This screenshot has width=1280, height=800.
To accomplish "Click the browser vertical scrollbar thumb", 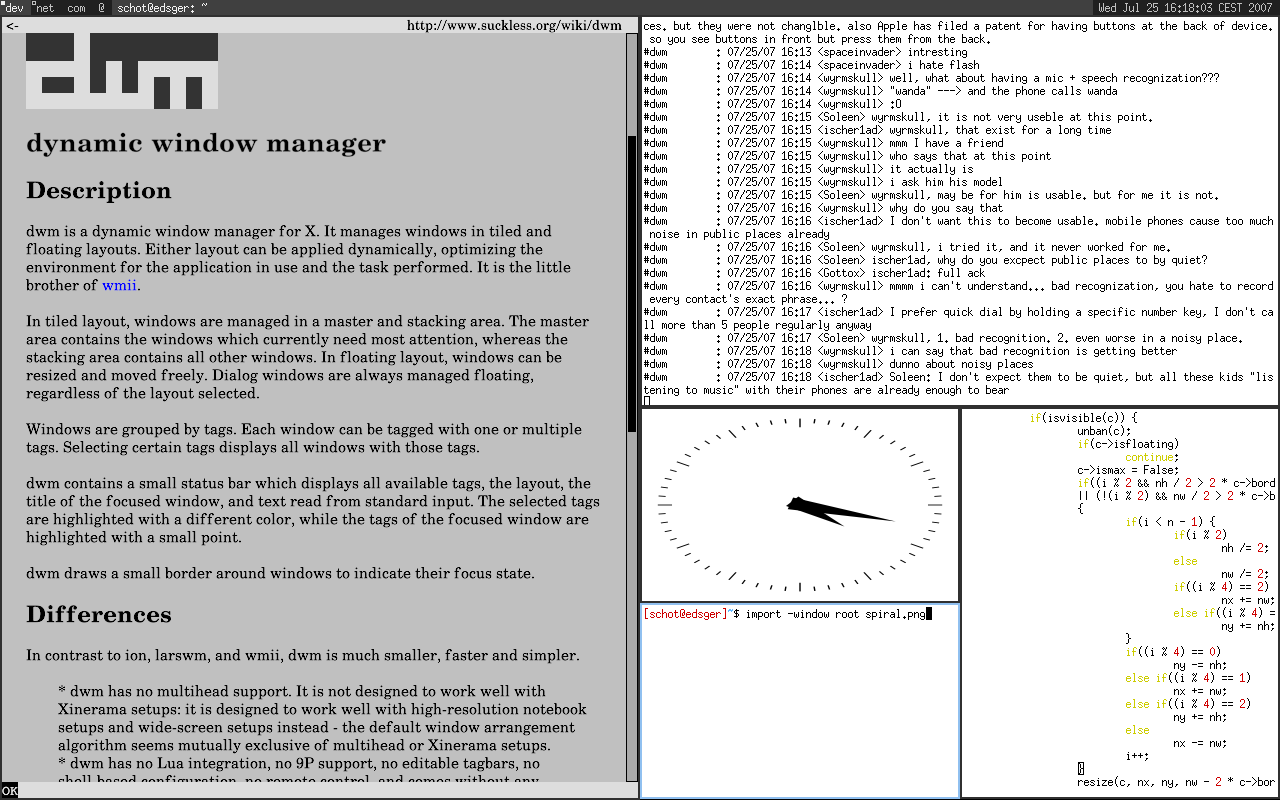I will coord(631,283).
